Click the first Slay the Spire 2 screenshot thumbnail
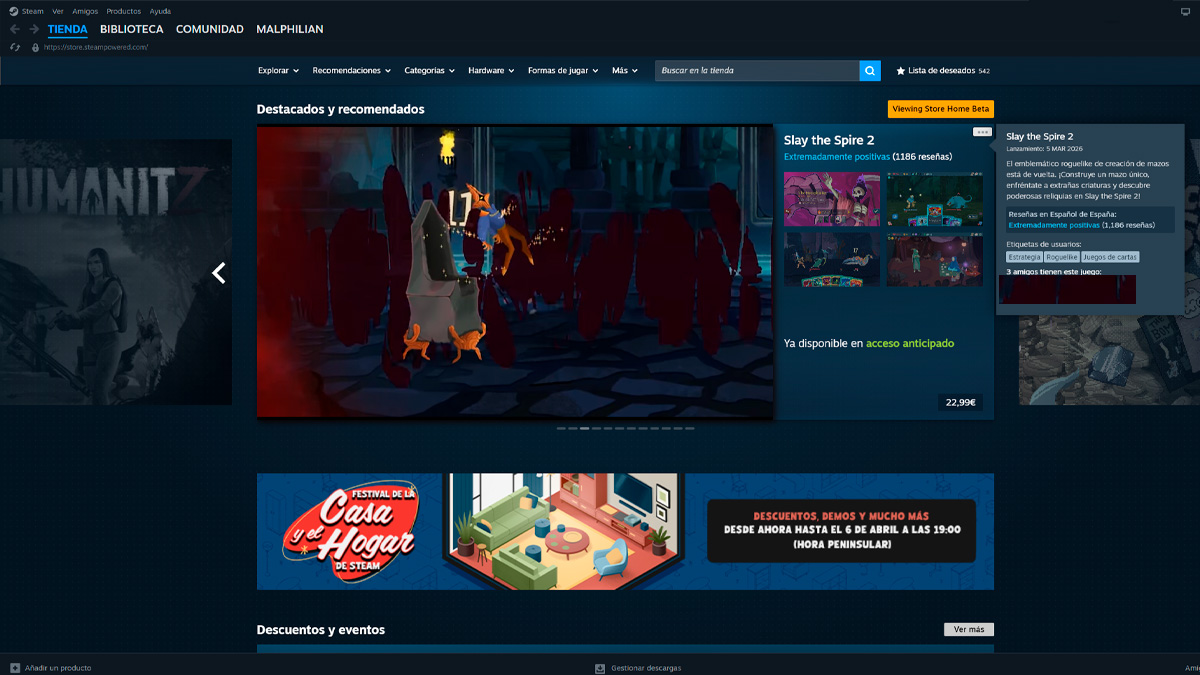Viewport: 1200px width, 675px height. click(x=831, y=198)
